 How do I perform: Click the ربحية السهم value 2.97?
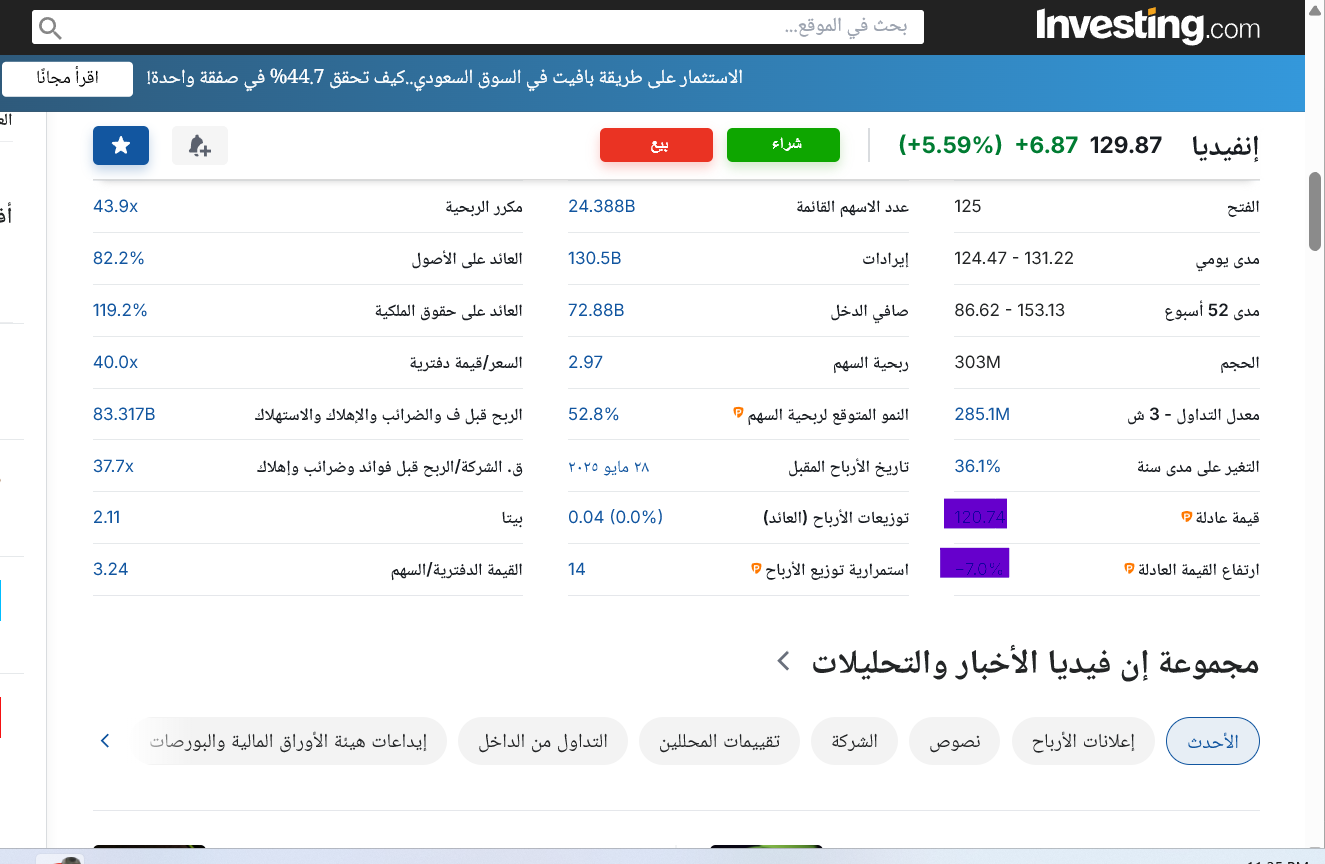coord(586,362)
